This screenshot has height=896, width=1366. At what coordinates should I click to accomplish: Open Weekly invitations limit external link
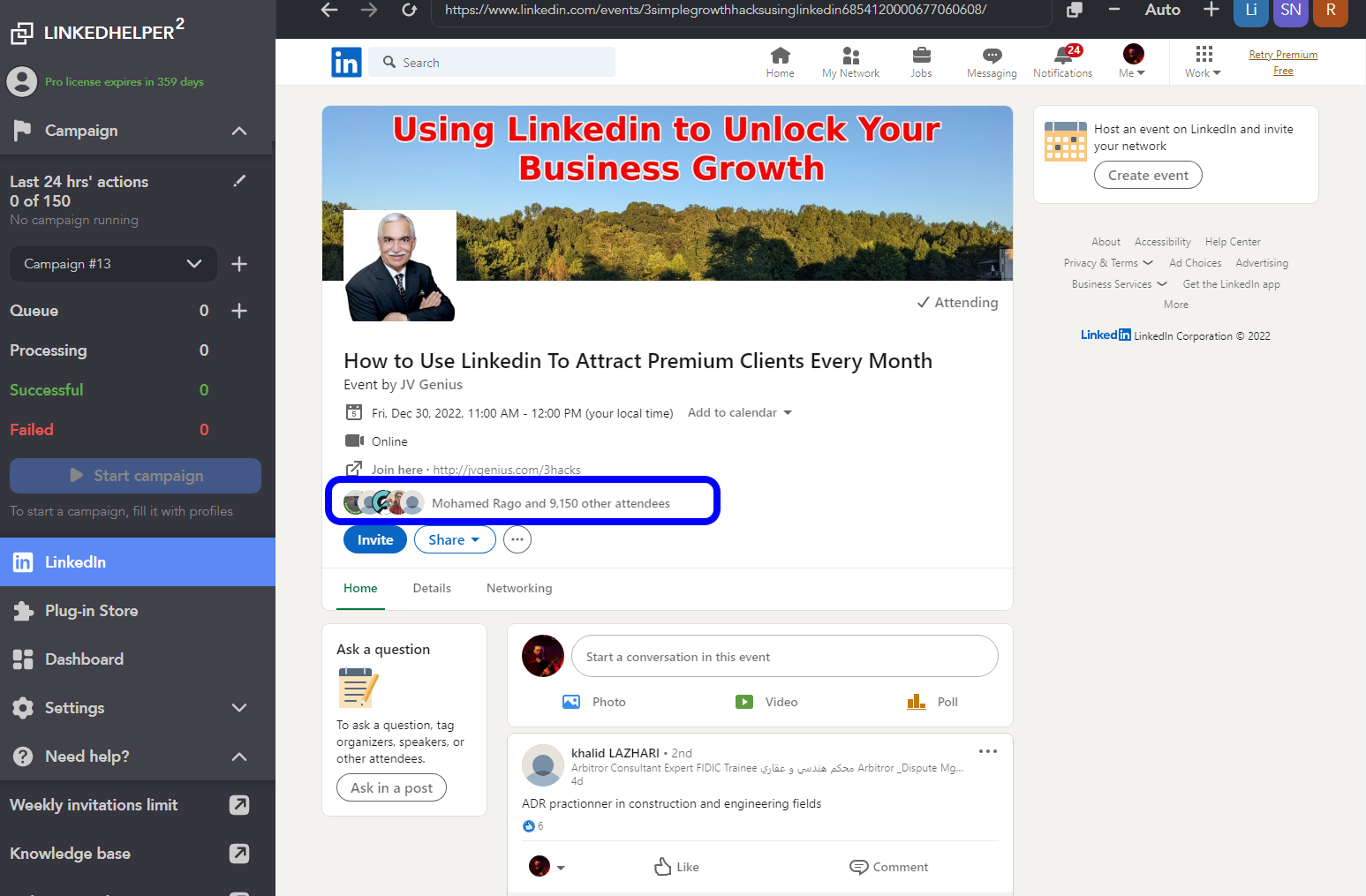[x=239, y=805]
